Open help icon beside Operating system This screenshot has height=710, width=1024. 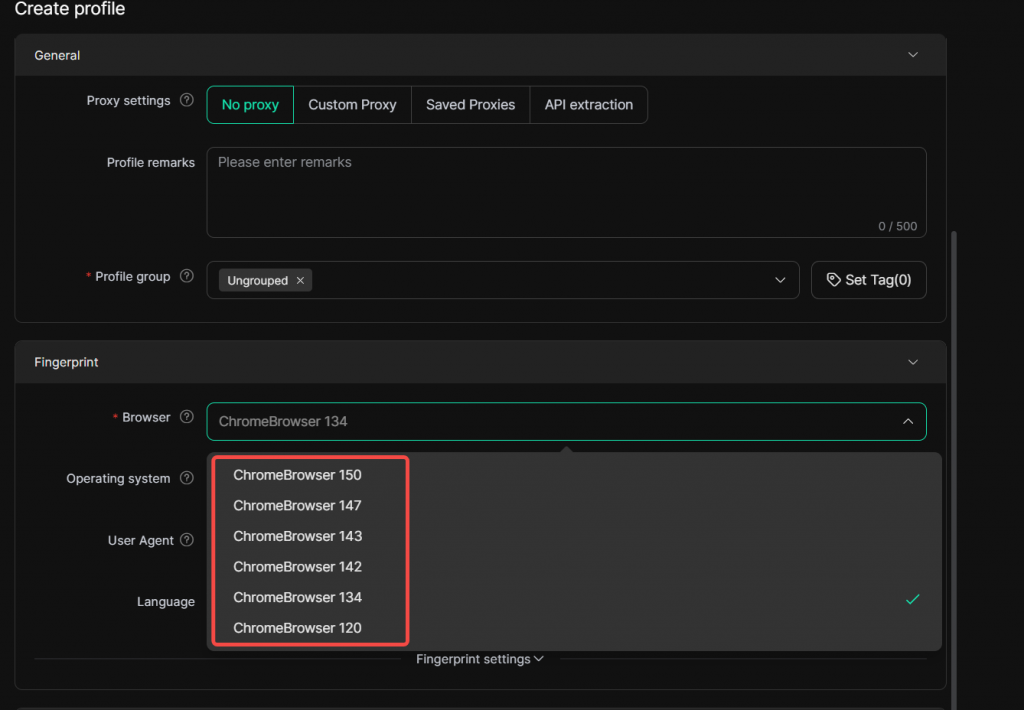(187, 477)
